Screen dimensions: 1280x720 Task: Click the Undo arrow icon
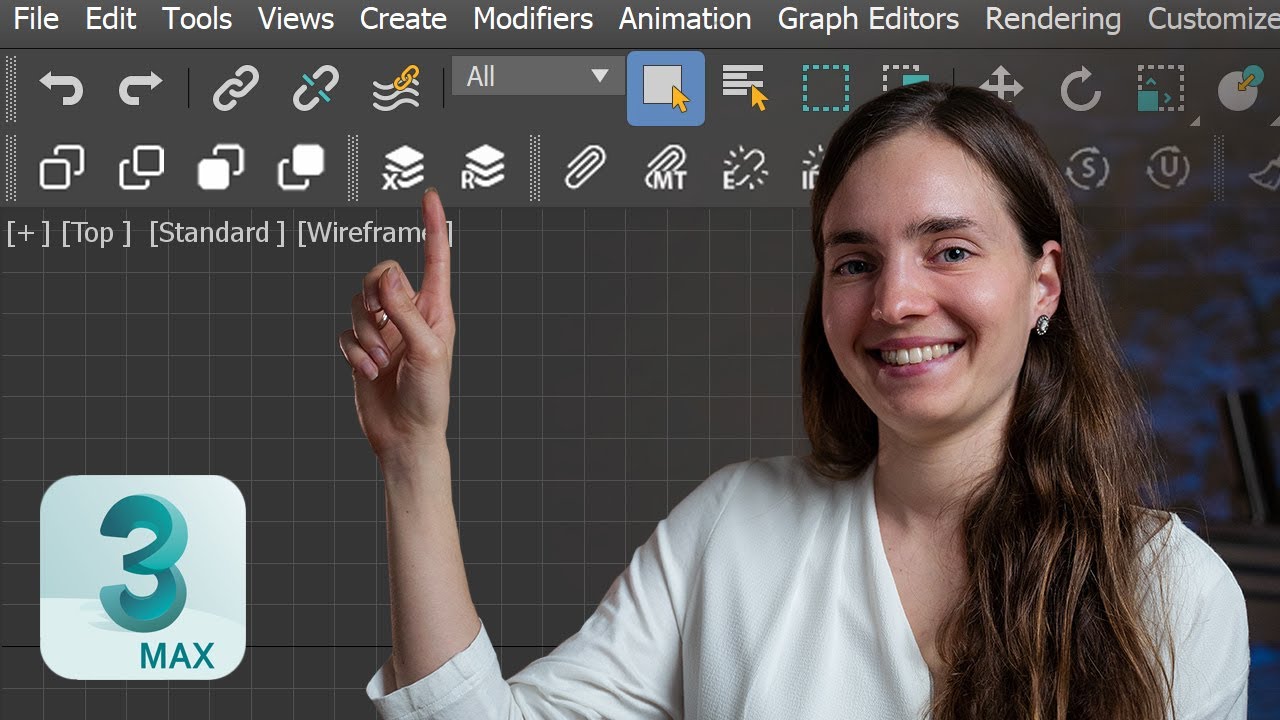coord(61,89)
